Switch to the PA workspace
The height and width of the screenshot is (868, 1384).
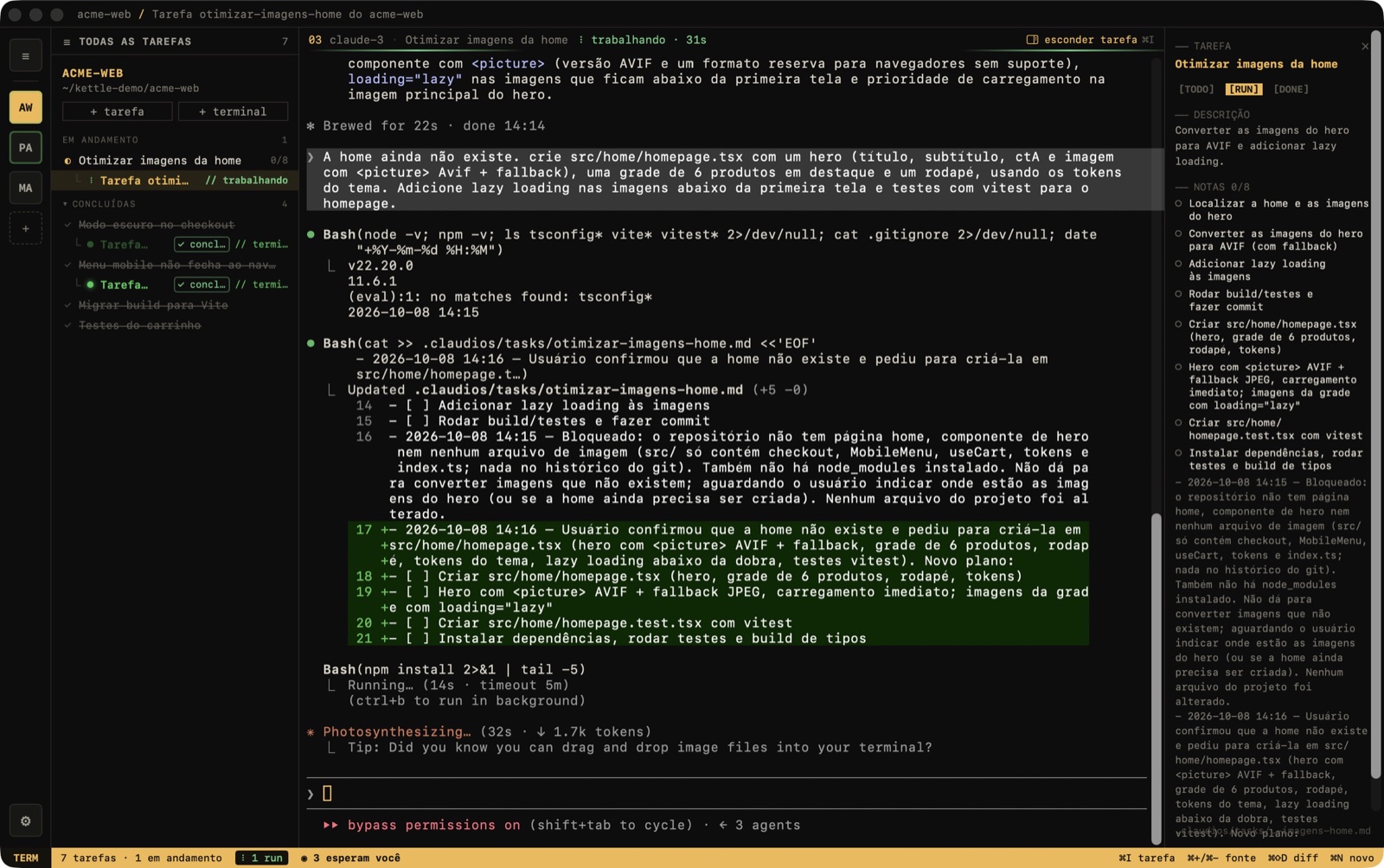pos(25,148)
